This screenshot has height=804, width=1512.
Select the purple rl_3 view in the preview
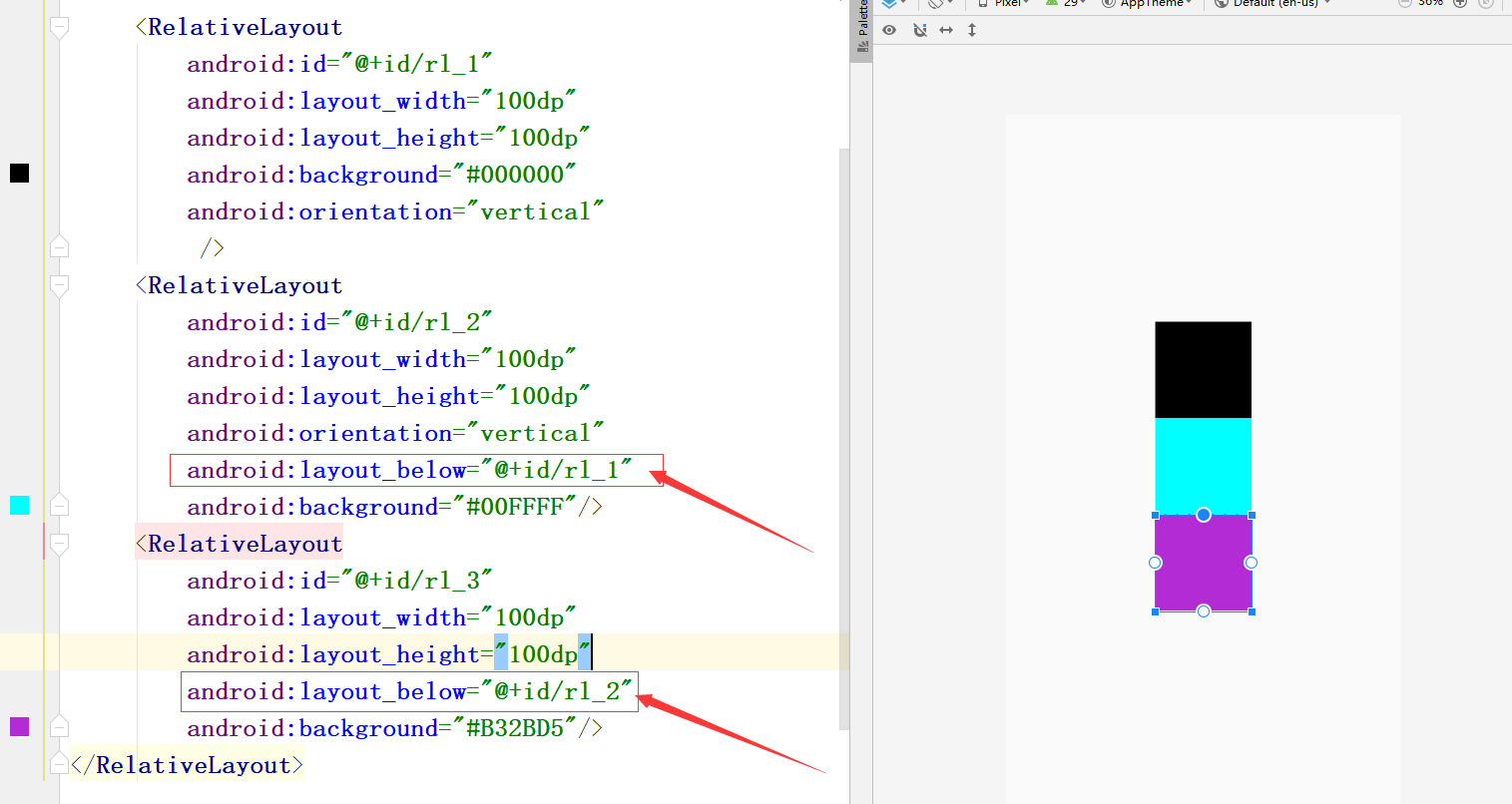[x=1203, y=563]
